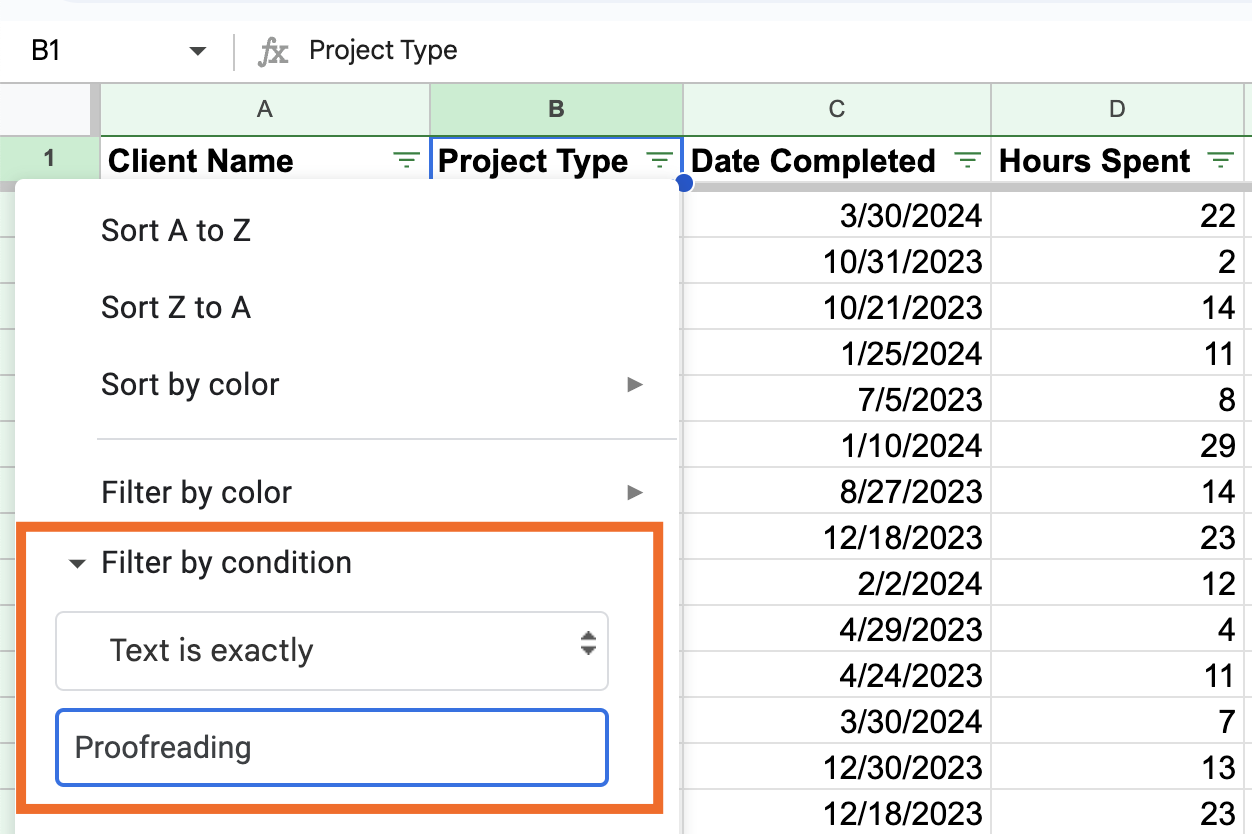Click hours cell with value 29
The width and height of the screenshot is (1252, 834).
[x=1117, y=446]
